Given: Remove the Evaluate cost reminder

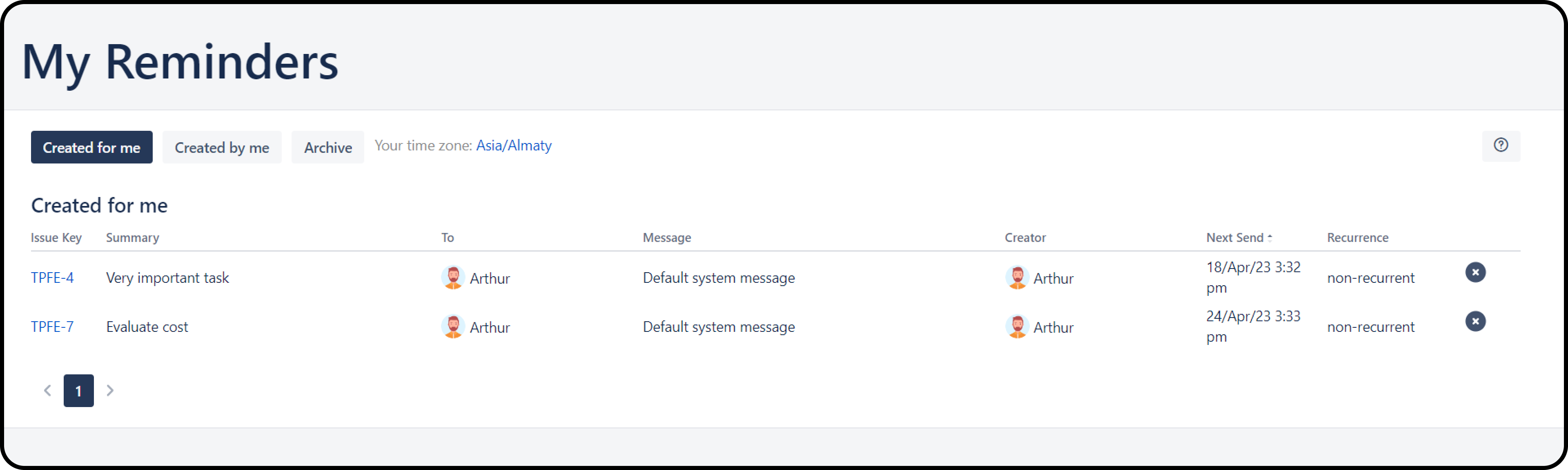Looking at the screenshot, I should point(1475,321).
